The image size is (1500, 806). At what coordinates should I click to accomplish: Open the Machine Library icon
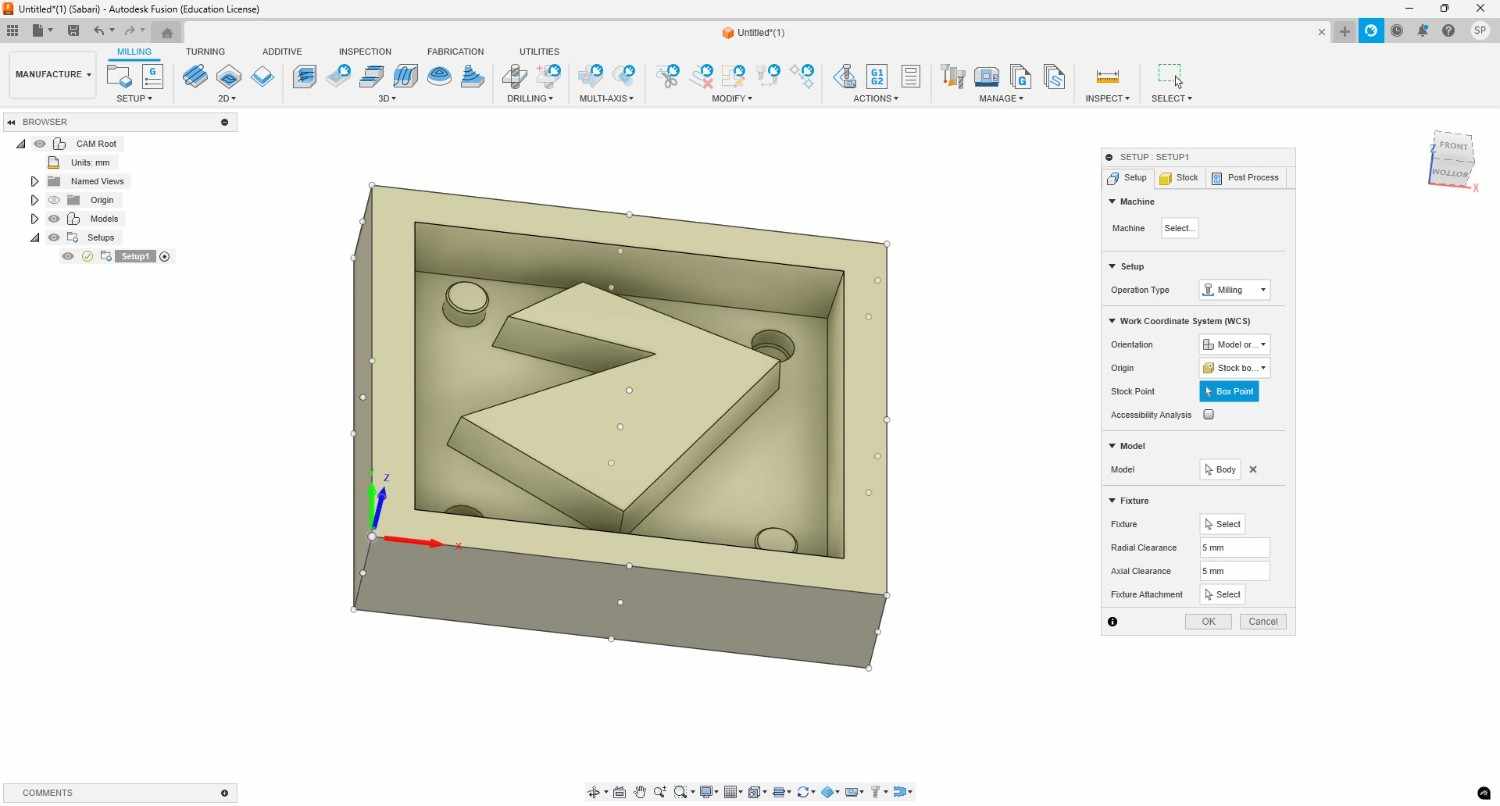(987, 76)
